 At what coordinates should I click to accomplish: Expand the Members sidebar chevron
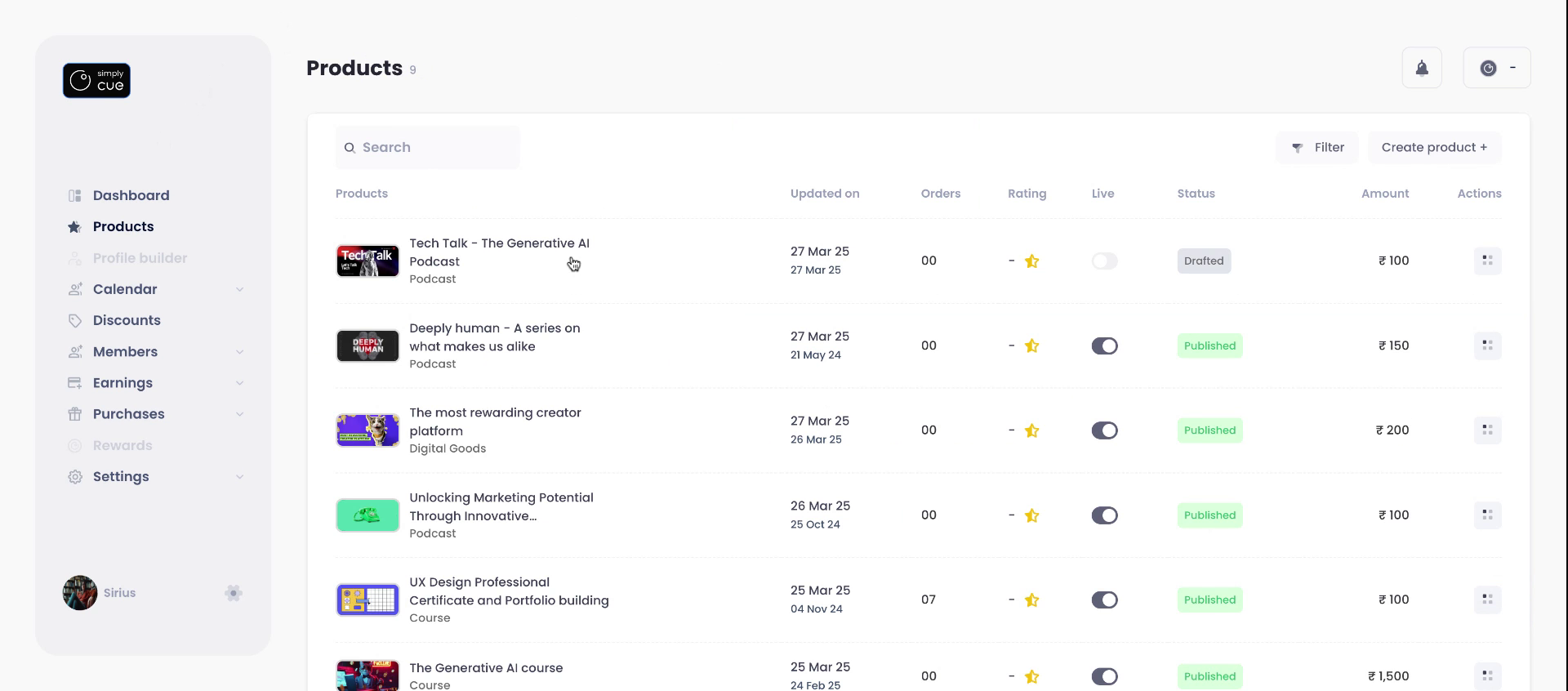pos(239,352)
